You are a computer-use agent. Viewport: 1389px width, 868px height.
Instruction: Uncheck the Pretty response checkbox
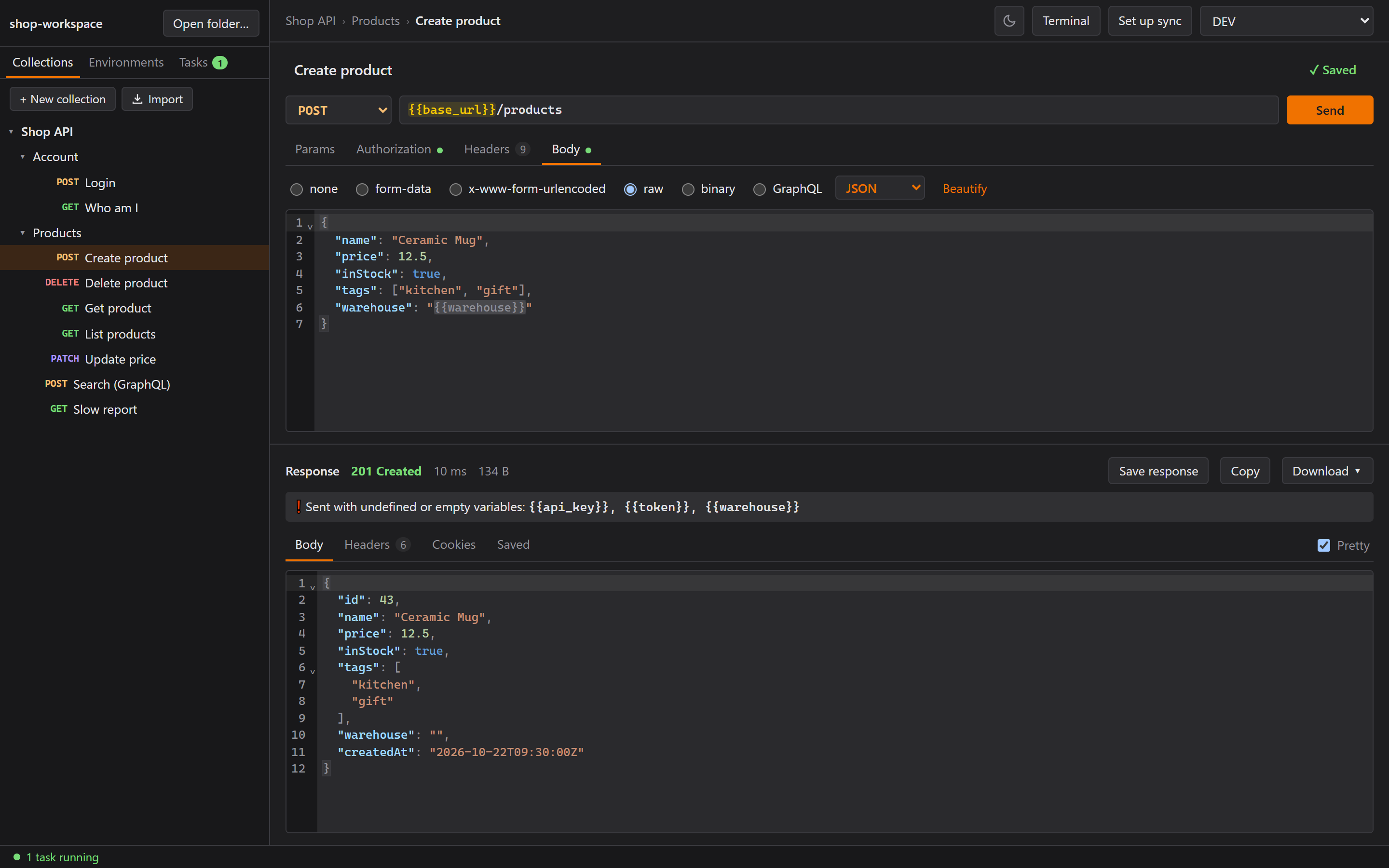[x=1323, y=545]
